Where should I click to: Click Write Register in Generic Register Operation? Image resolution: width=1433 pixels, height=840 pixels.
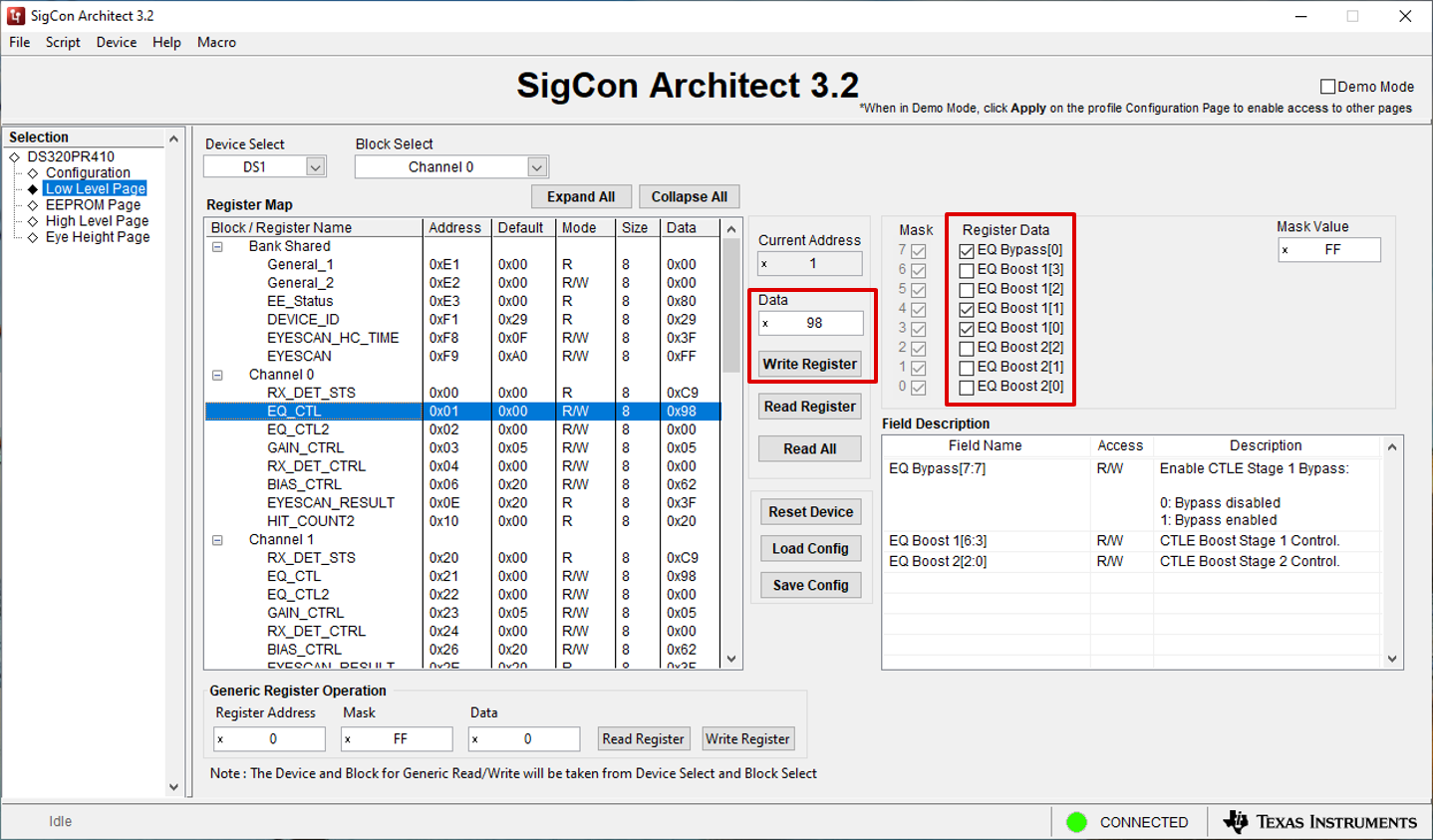coord(748,739)
